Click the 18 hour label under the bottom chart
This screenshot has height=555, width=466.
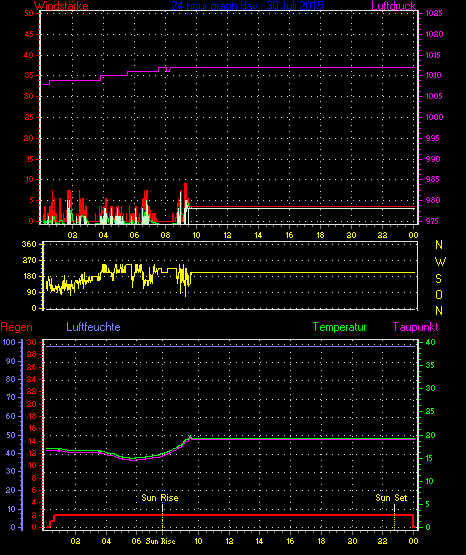(x=321, y=541)
